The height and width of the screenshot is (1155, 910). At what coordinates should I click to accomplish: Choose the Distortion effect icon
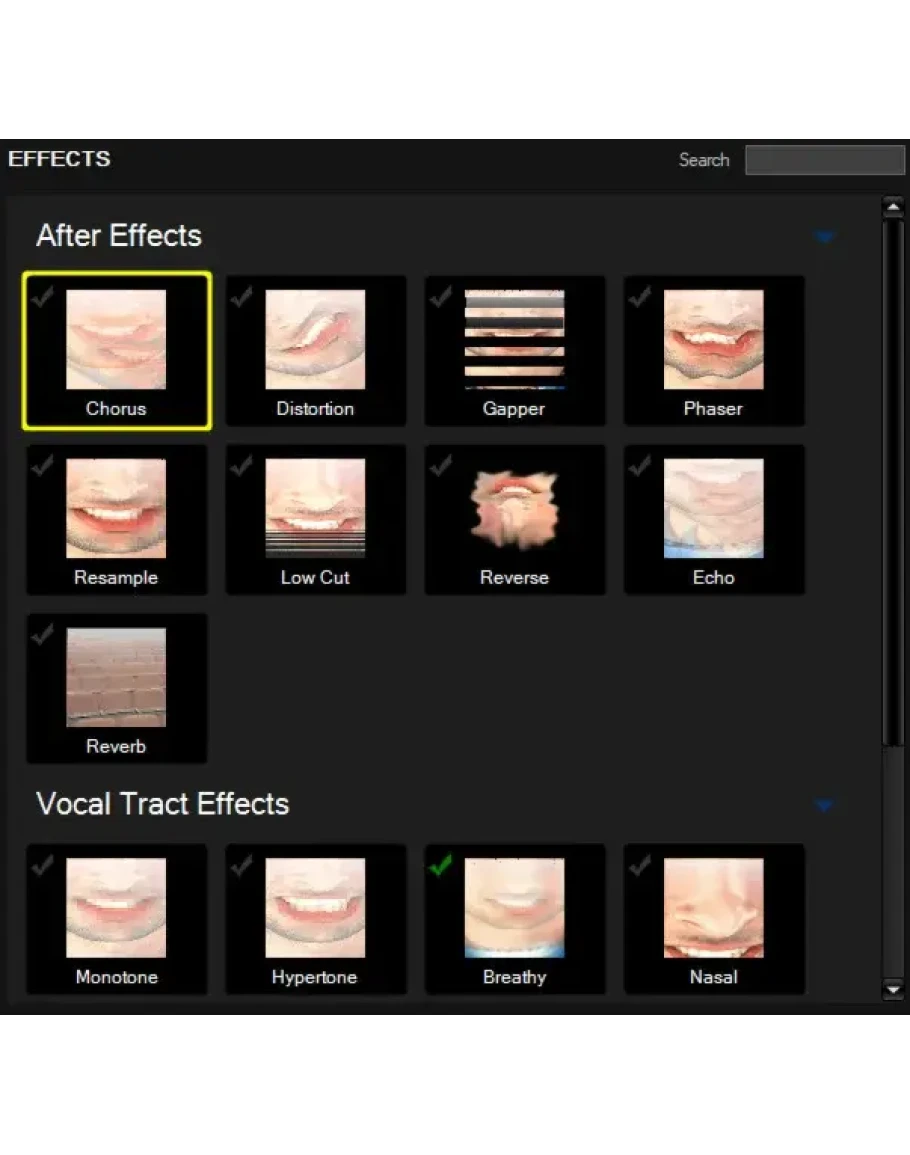point(315,340)
